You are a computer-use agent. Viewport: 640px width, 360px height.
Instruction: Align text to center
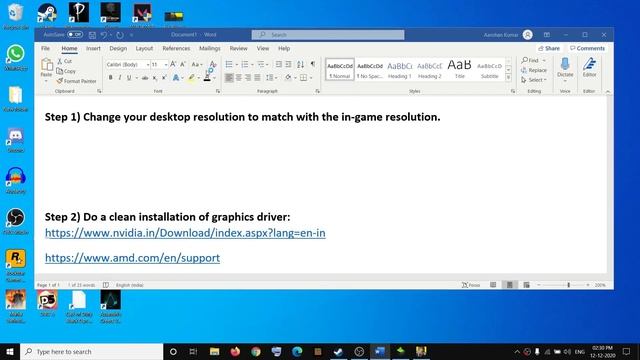click(239, 78)
